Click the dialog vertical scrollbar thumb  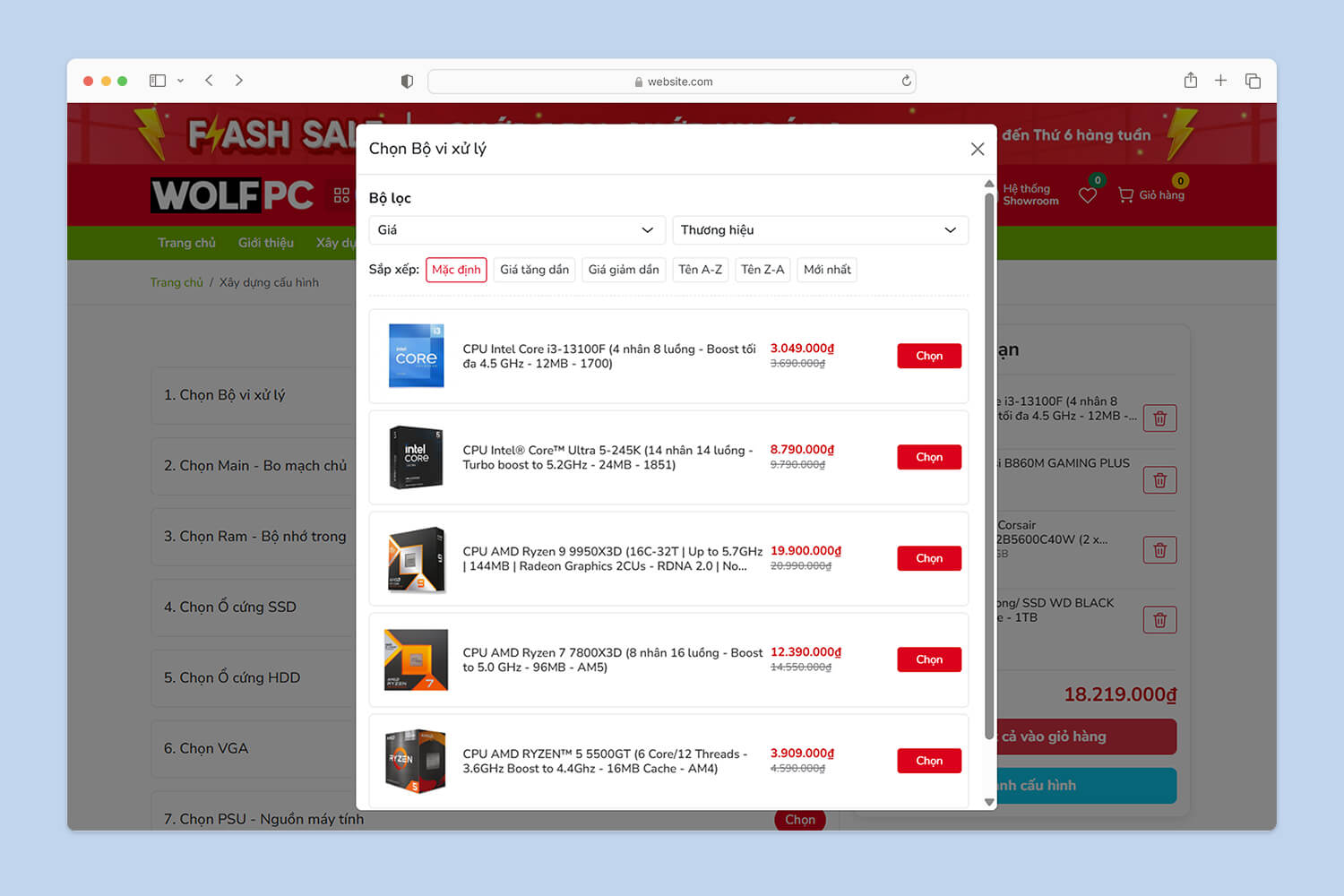click(989, 466)
